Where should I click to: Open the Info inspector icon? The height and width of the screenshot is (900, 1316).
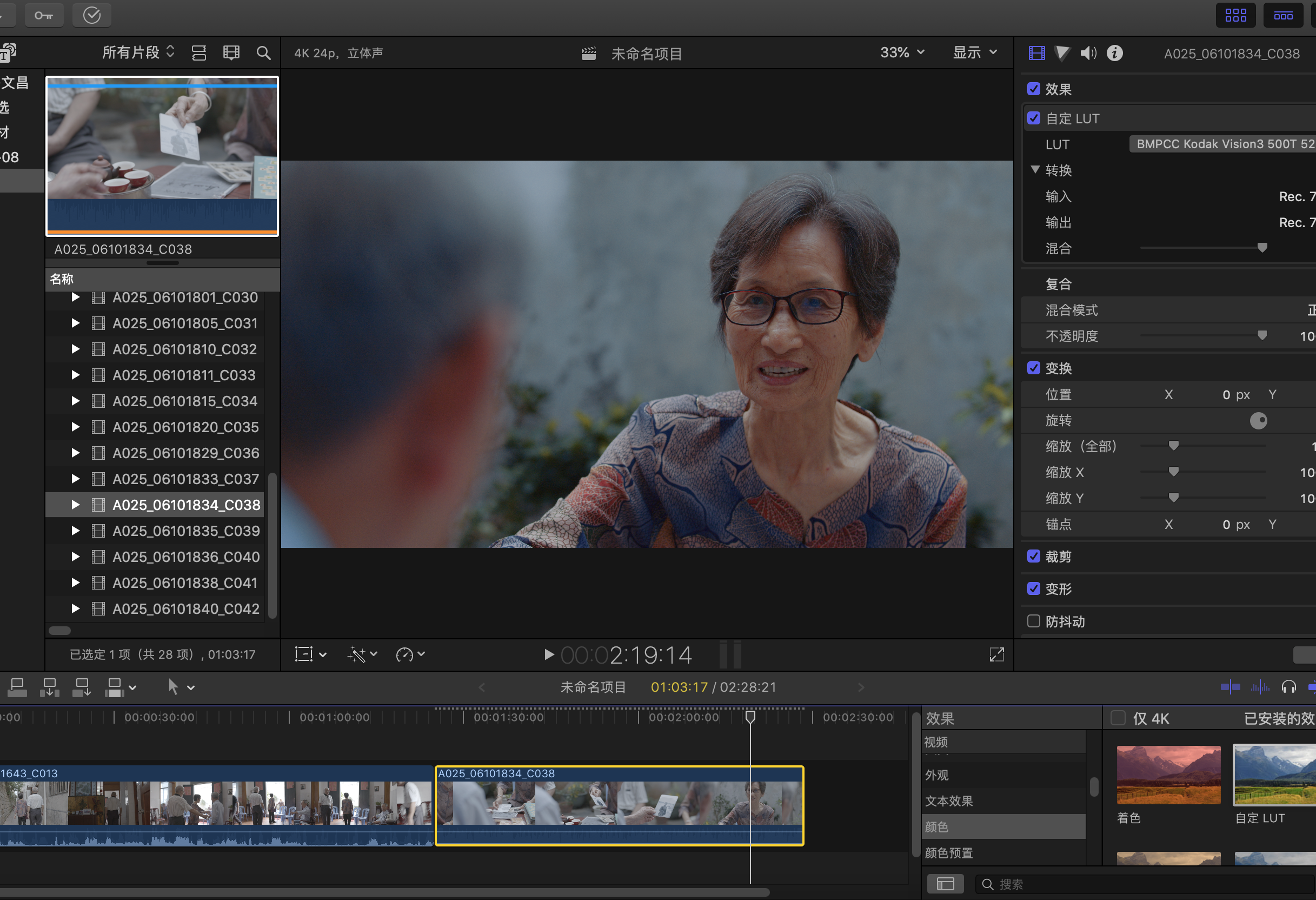coord(1115,53)
